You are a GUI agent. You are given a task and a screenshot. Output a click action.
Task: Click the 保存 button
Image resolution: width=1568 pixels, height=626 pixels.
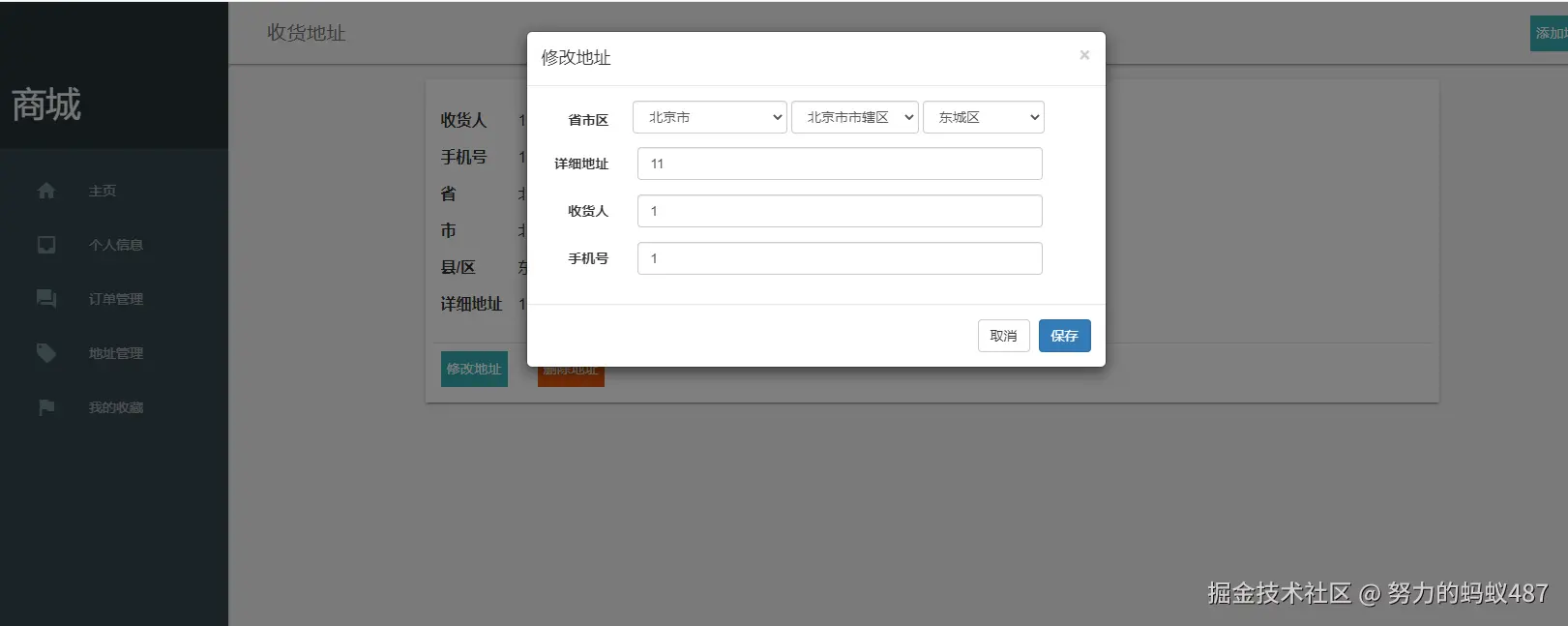pyautogui.click(x=1064, y=336)
